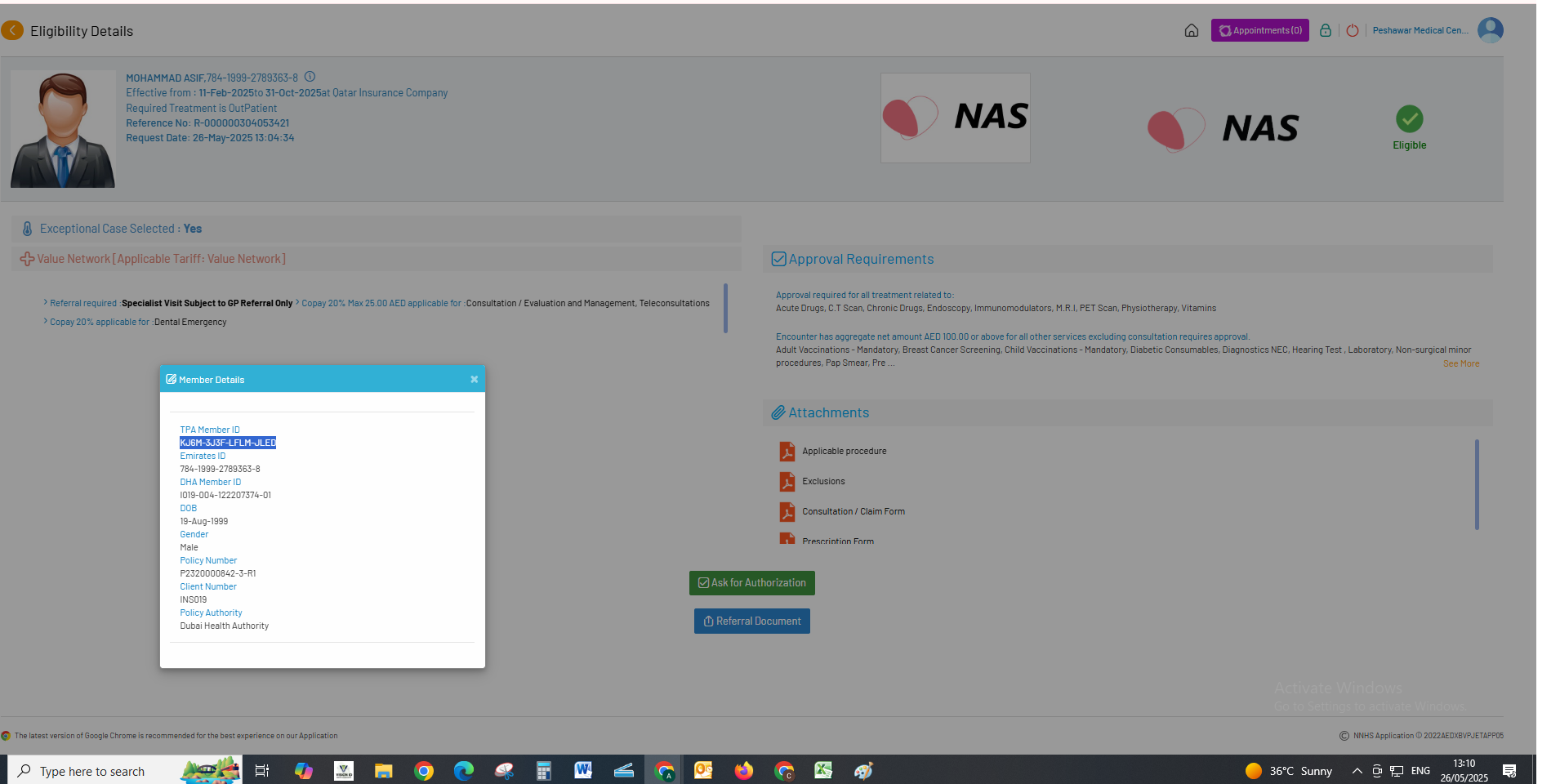Screen dimensions: 1560x784
Task: Open the taskbar clock showing 13:10
Action: click(x=1464, y=770)
